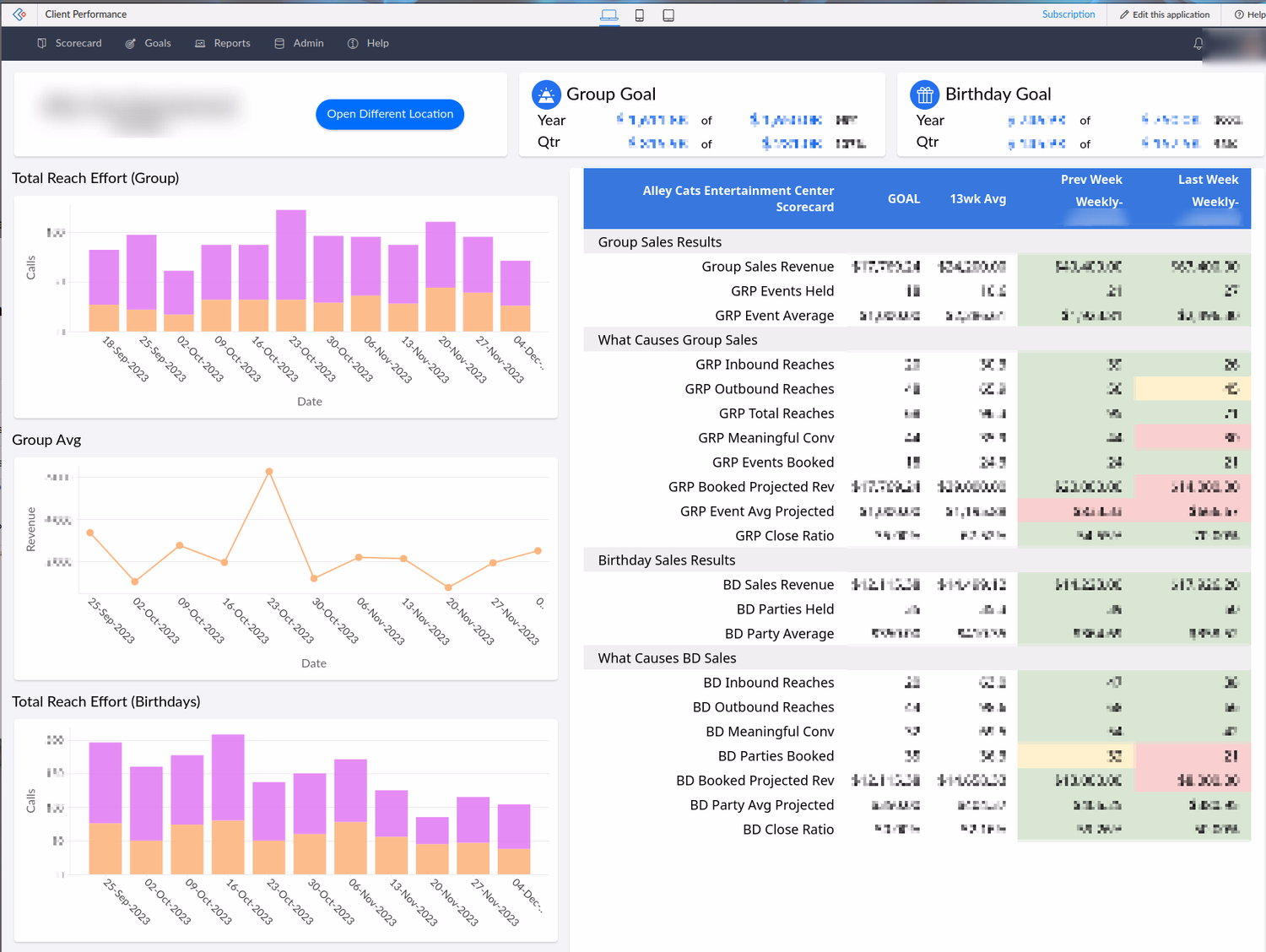Click the Scorecard book icon
The height and width of the screenshot is (952, 1266).
point(41,43)
